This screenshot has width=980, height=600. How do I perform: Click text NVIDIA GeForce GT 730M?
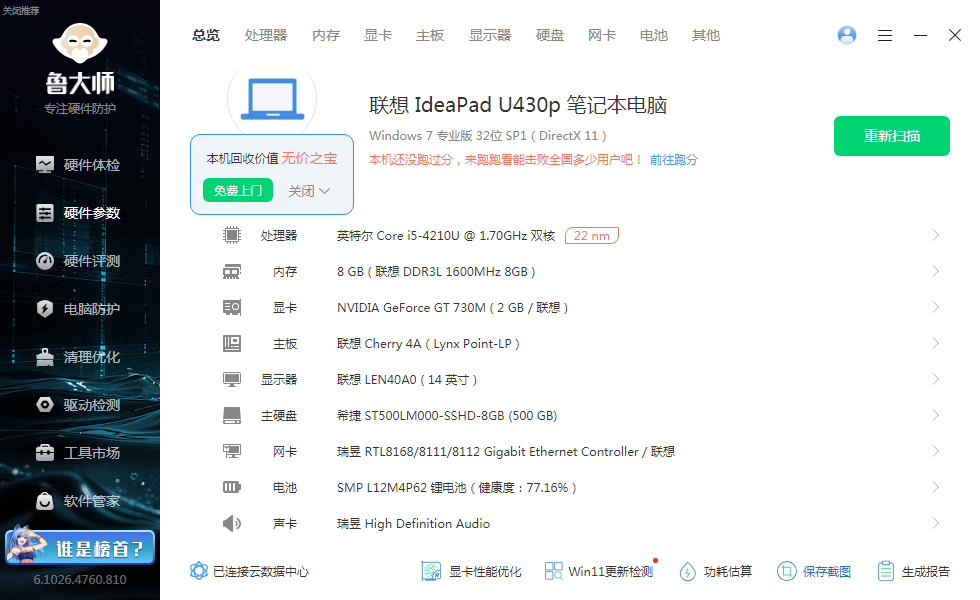pos(411,308)
